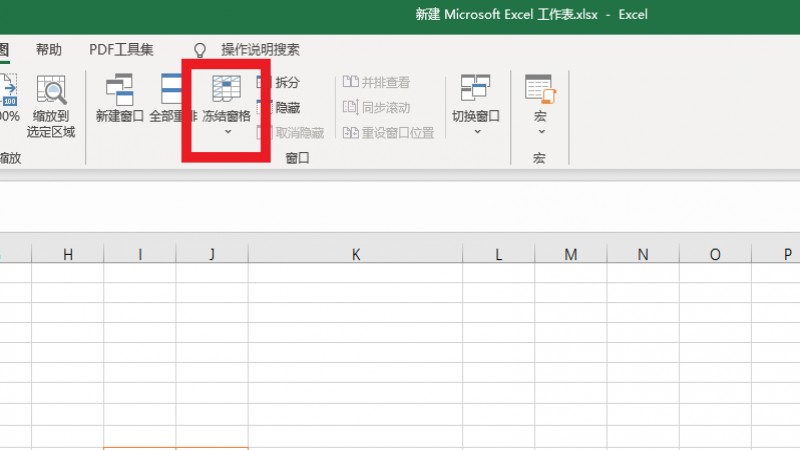Switch to the PDF工具集 tab
Image resolution: width=800 pixels, height=450 pixels.
pyautogui.click(x=121, y=50)
